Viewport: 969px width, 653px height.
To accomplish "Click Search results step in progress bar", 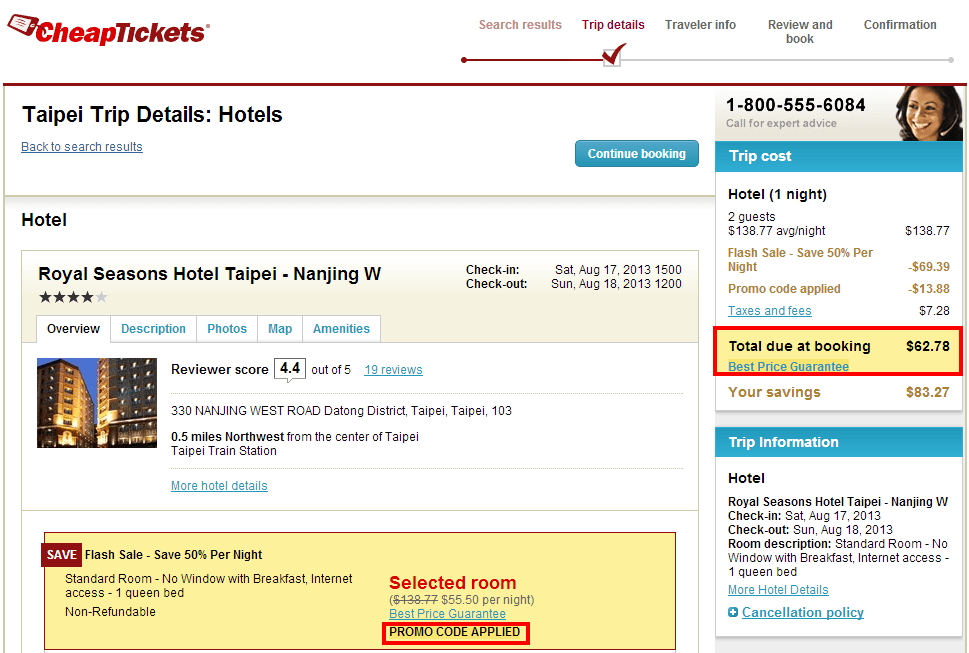I will point(520,25).
